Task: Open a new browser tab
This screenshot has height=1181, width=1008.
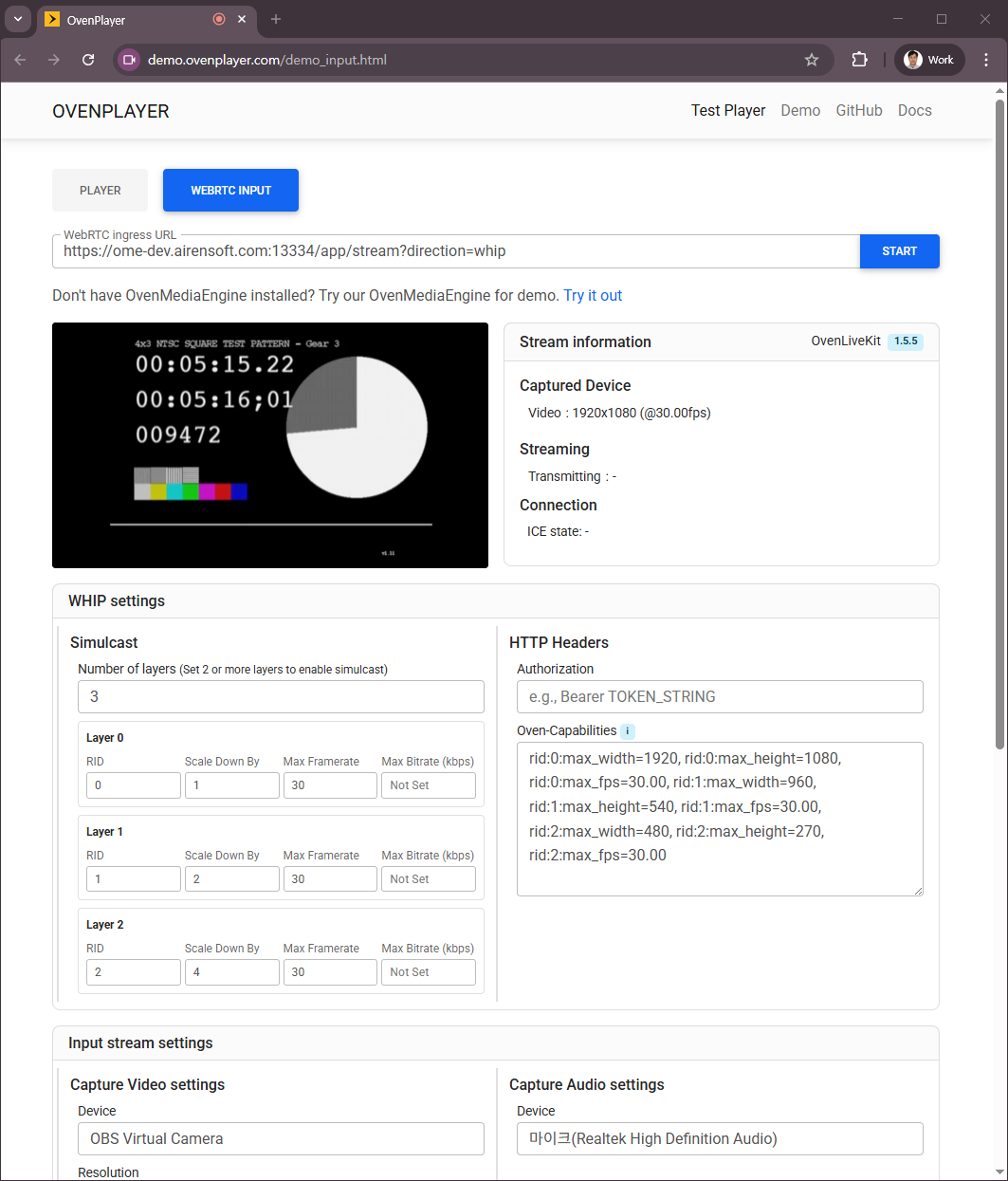Action: click(276, 19)
